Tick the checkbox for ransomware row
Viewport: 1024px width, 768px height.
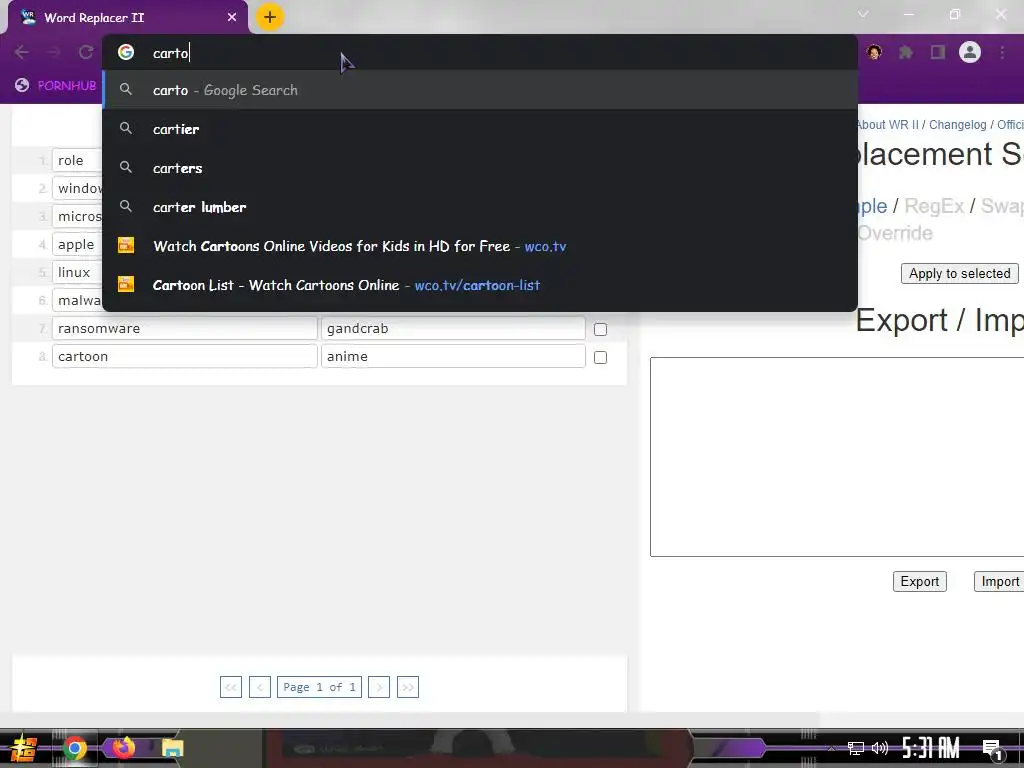click(600, 329)
